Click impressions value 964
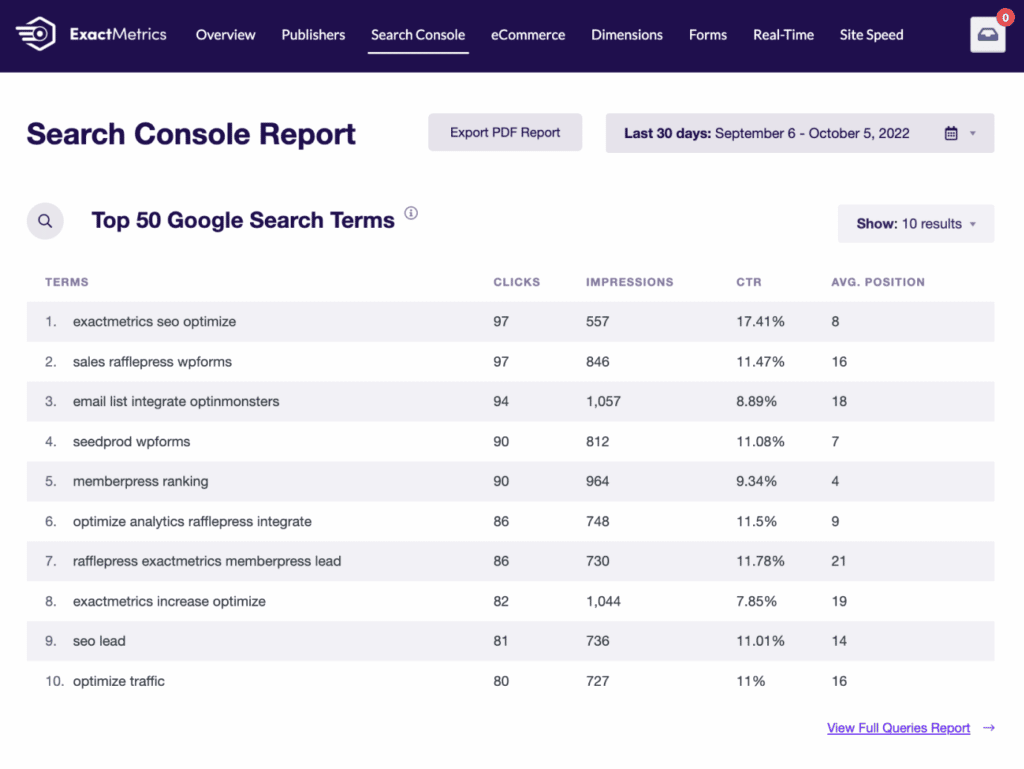This screenshot has width=1024, height=769. tap(598, 481)
